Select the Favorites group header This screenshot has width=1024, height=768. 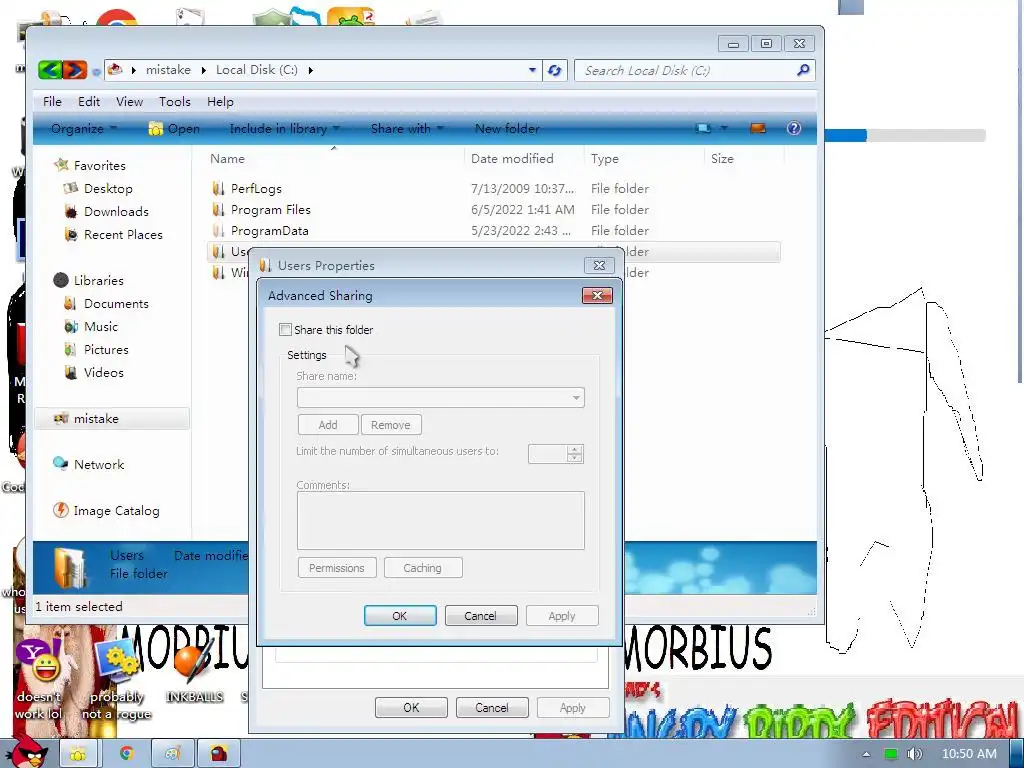99,165
